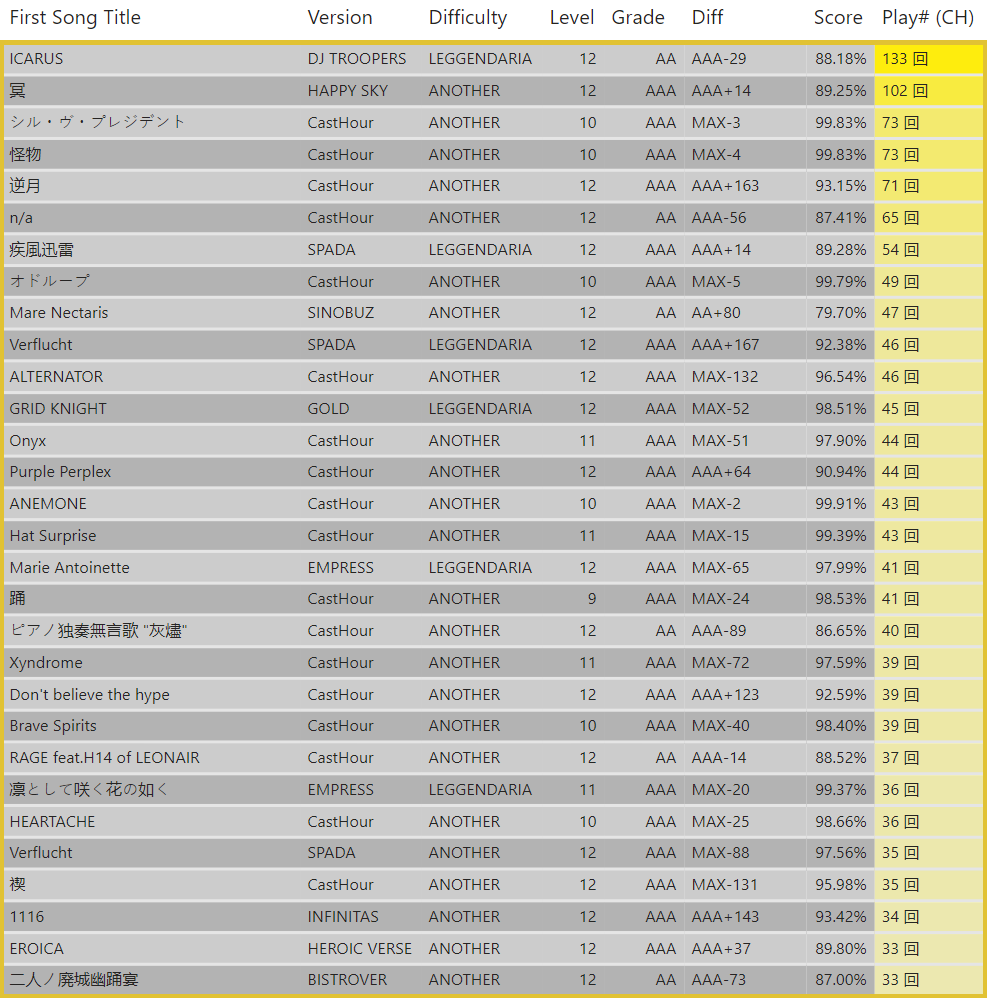Click the 133 回 play count cell
Screen dimensions: 987x998
click(x=905, y=59)
